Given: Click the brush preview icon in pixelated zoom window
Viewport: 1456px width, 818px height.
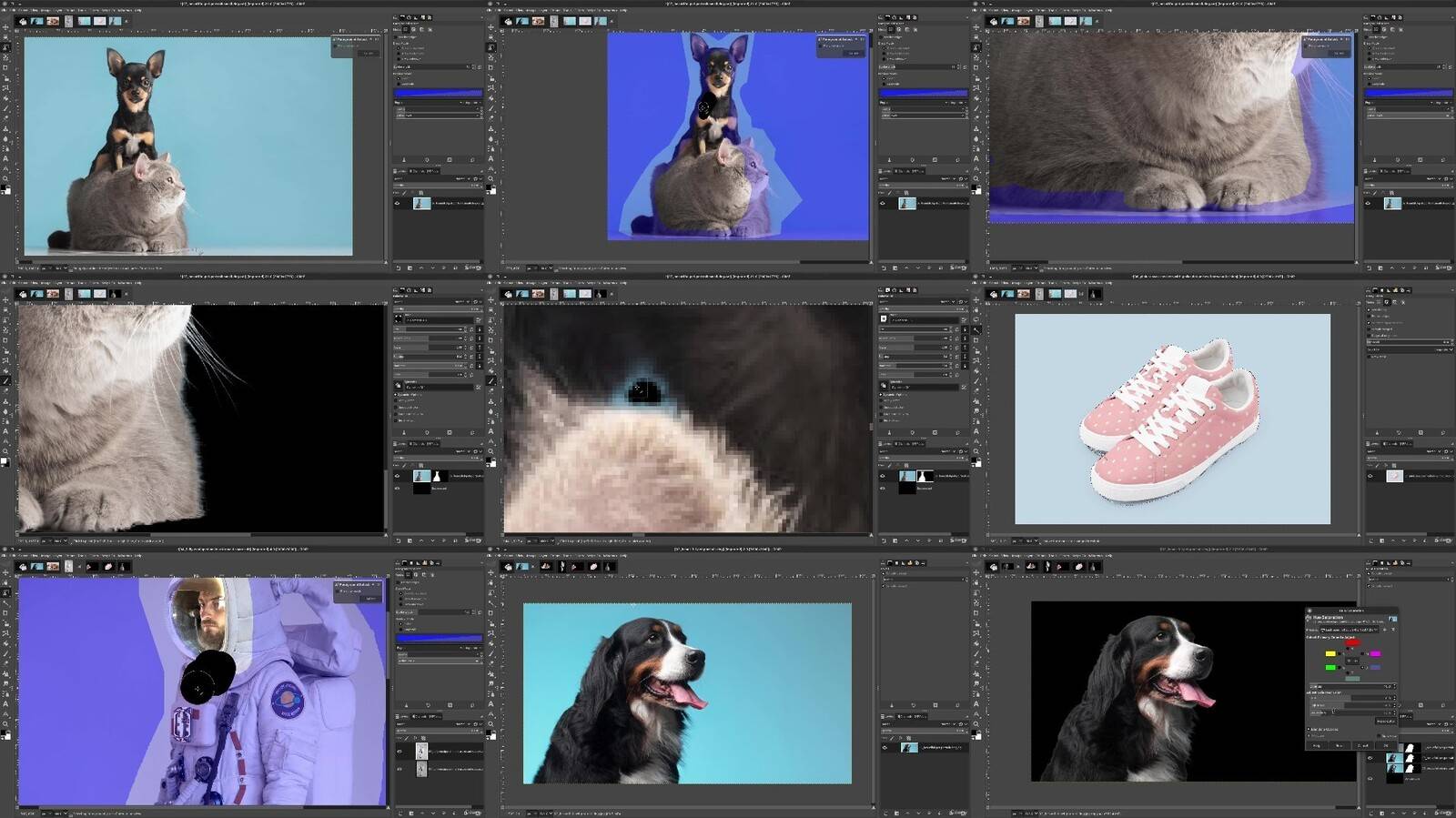Looking at the screenshot, I should coord(883,318).
